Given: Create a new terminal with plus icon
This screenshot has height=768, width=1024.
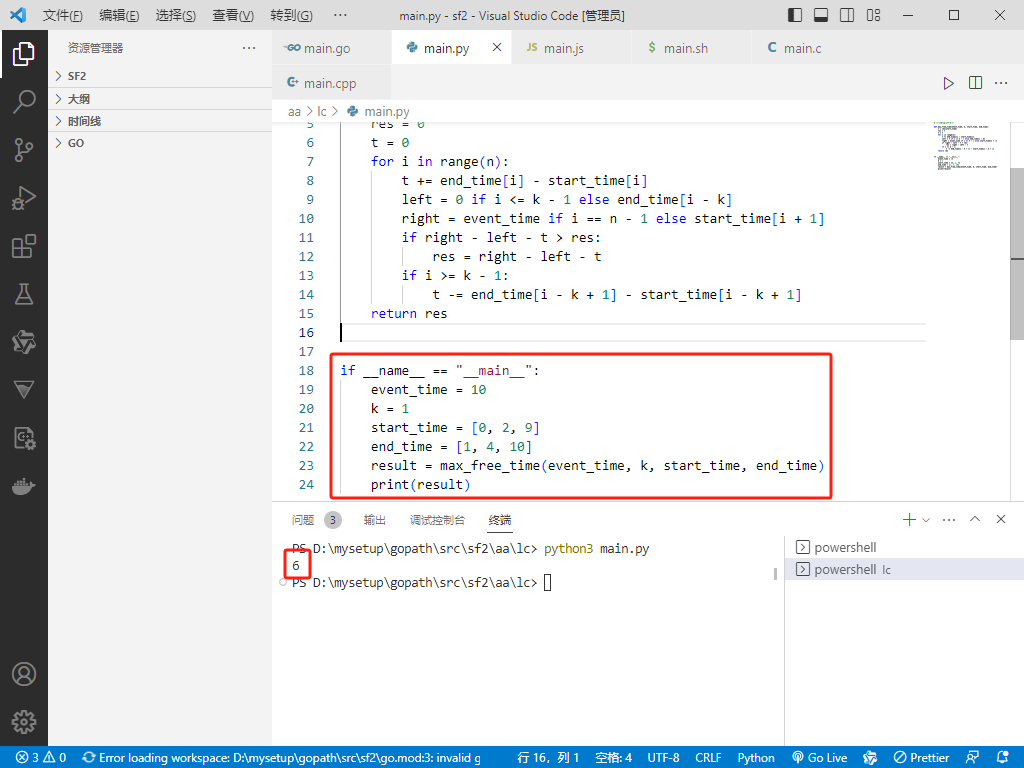Looking at the screenshot, I should tap(909, 519).
